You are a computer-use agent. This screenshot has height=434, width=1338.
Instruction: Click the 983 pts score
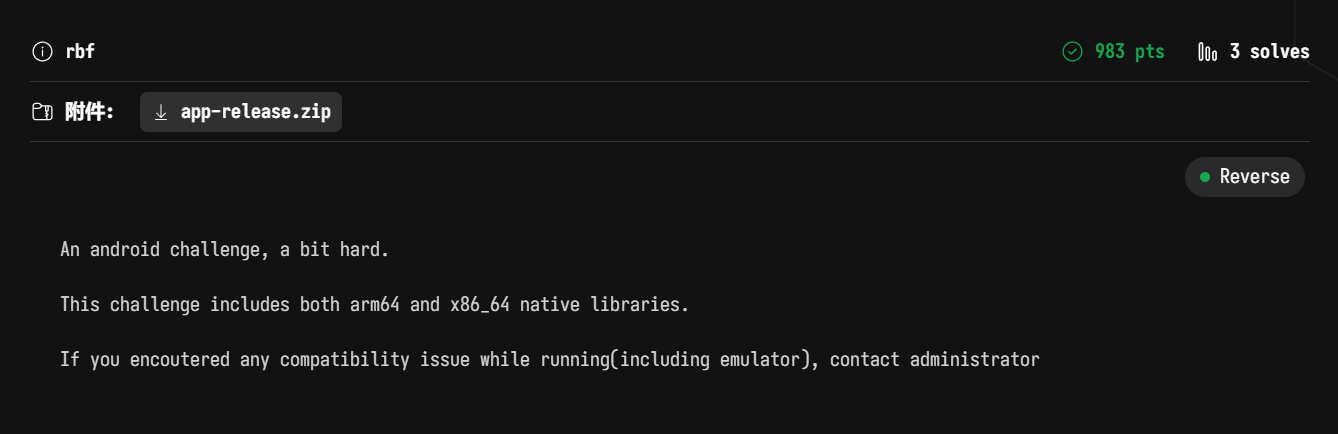point(1129,52)
